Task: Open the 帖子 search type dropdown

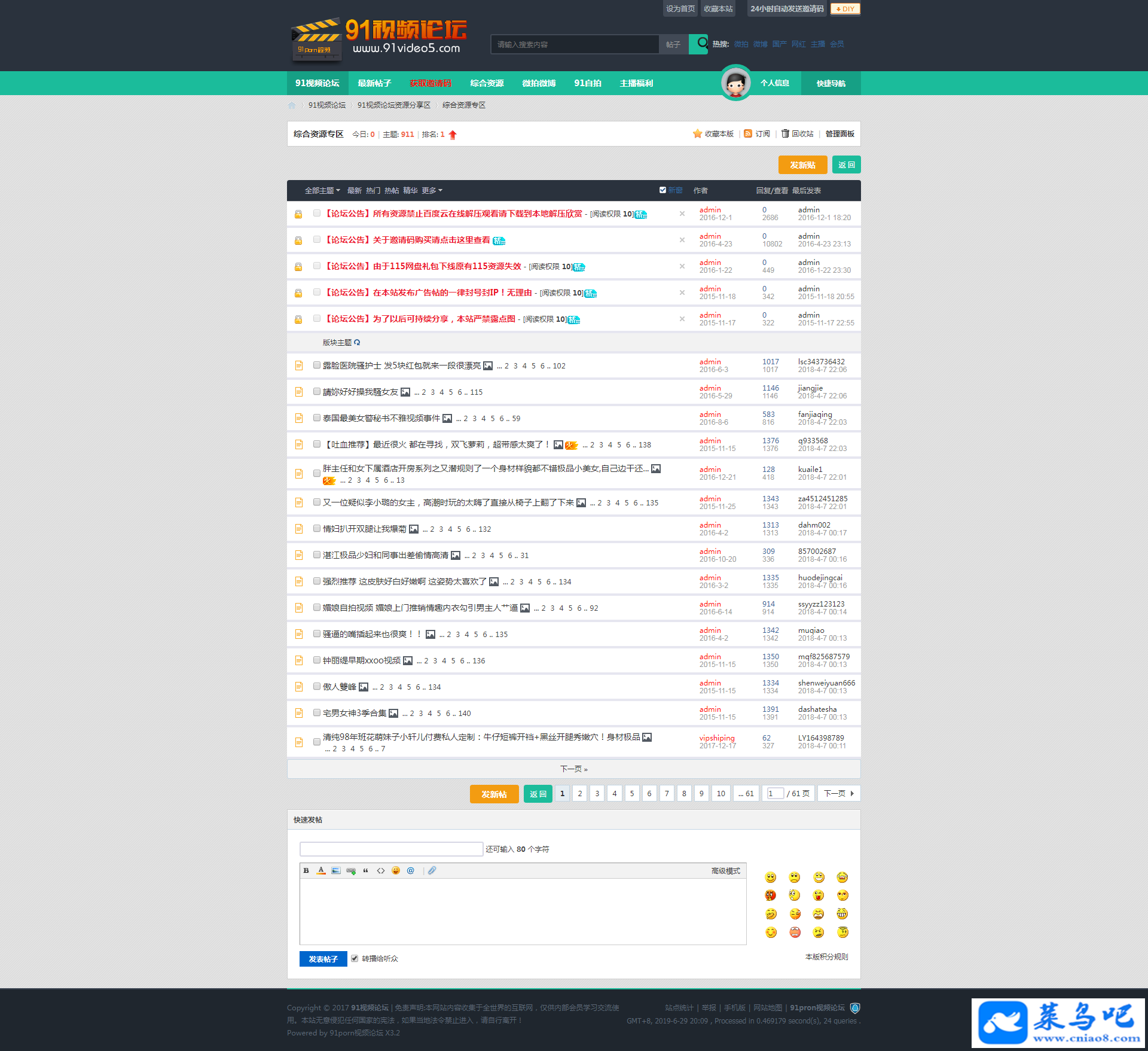Action: click(x=673, y=44)
